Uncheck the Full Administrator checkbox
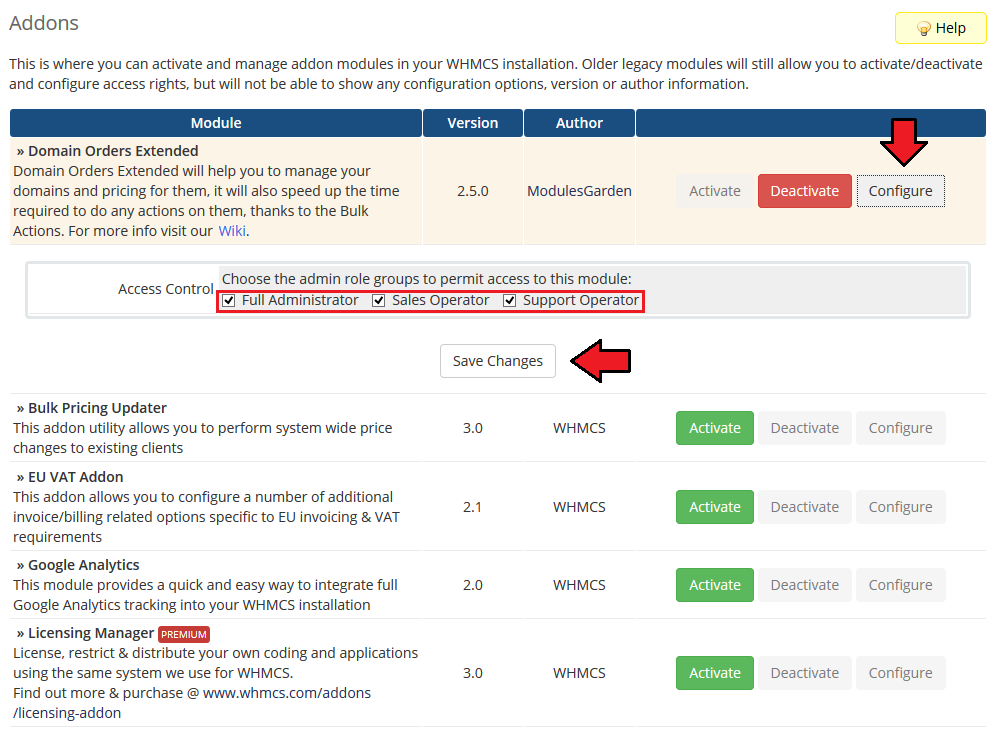998x732 pixels. tap(229, 301)
